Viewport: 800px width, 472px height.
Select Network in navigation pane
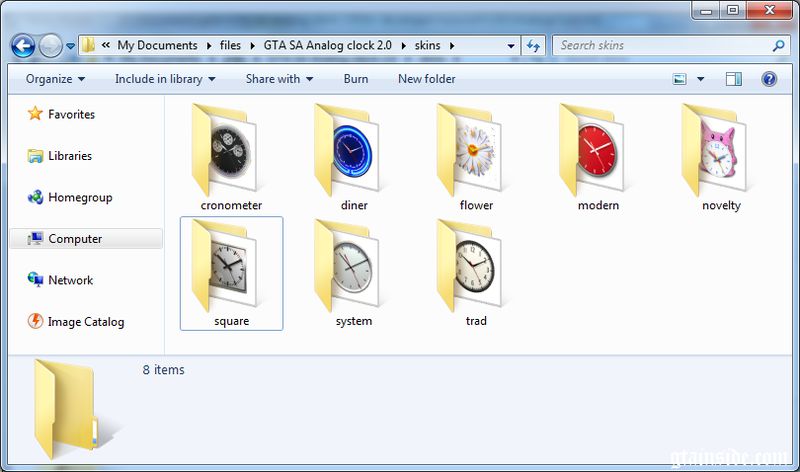(x=60, y=280)
